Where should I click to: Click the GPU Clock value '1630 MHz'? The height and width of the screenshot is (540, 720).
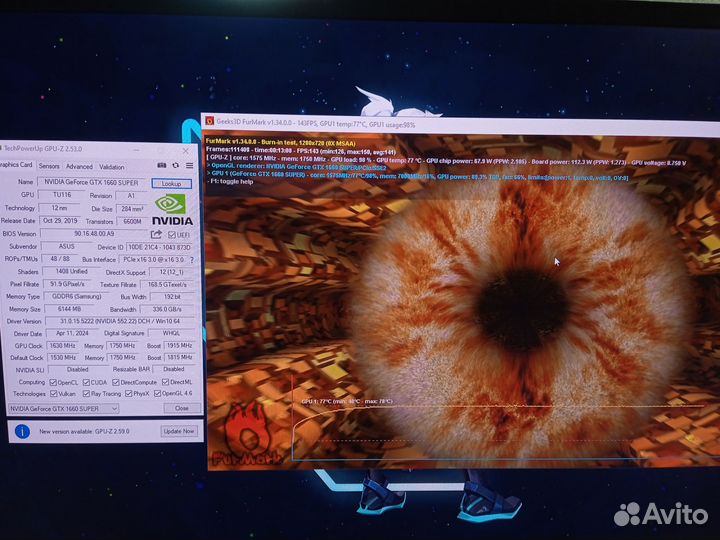pos(62,345)
